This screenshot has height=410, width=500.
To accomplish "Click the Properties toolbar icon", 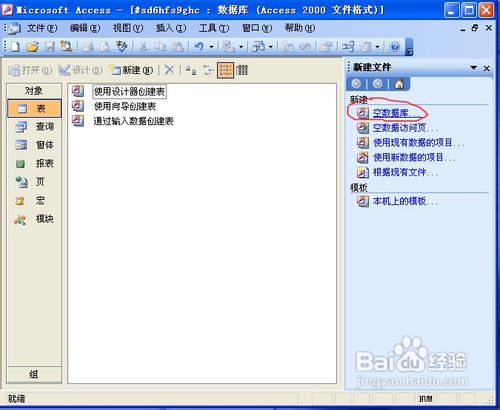I will click(326, 47).
